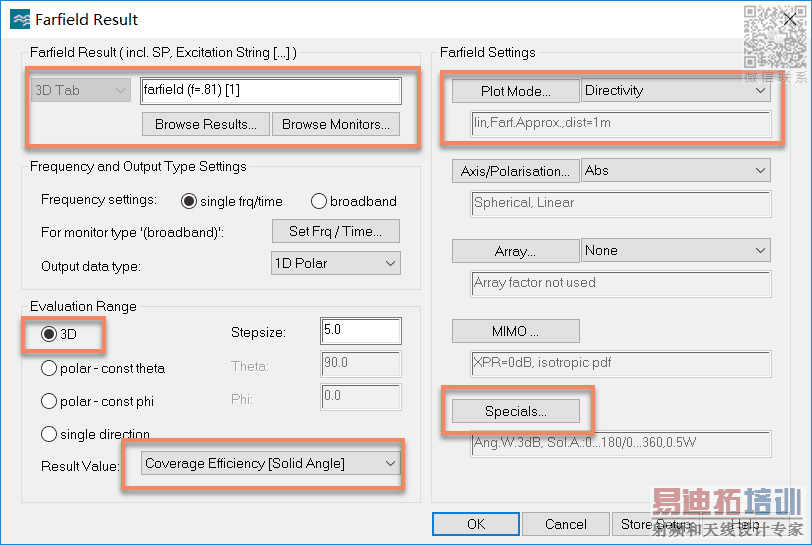Click the Array button
Viewport: 812px width, 545px height.
(x=515, y=251)
